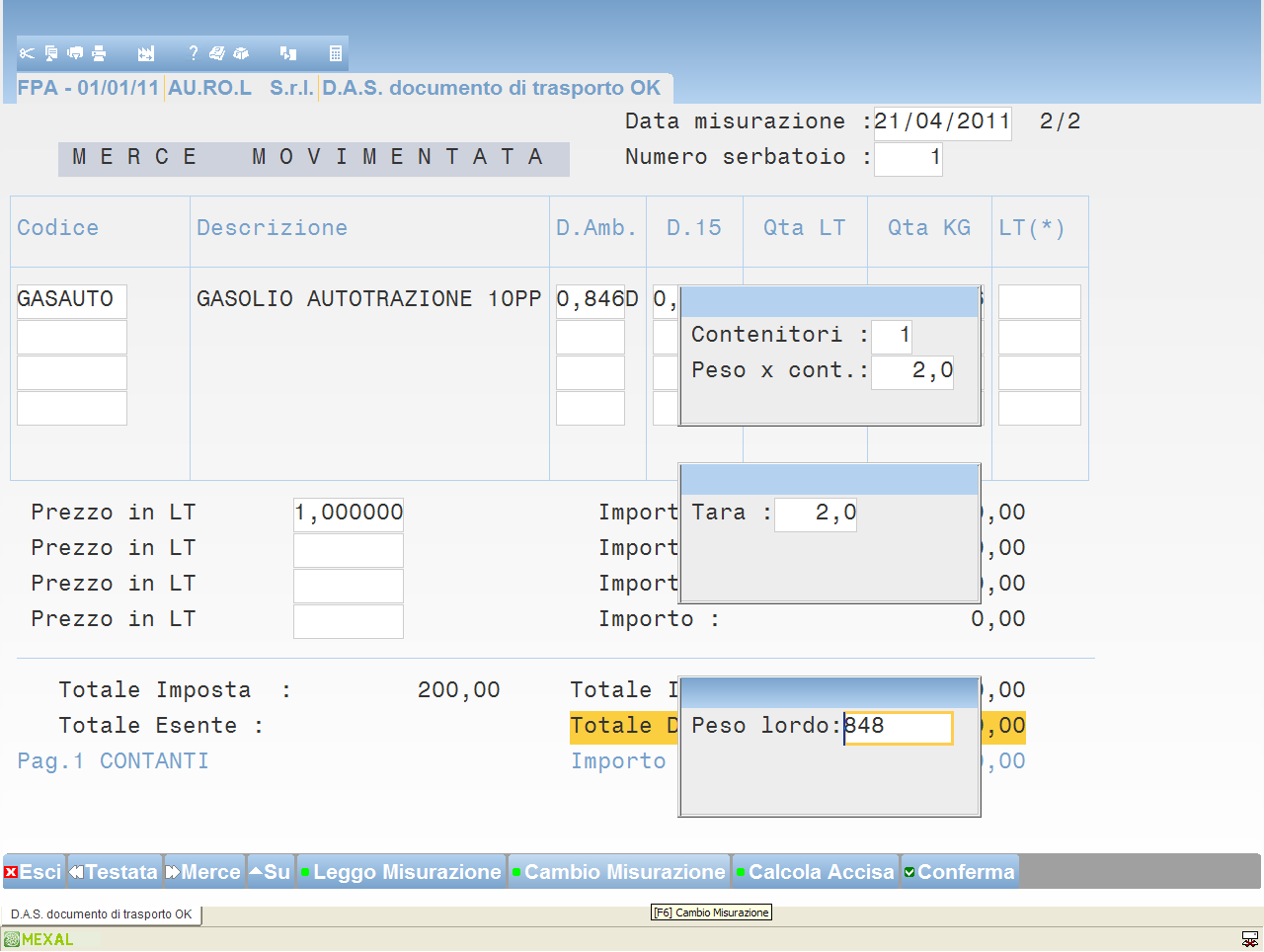Click the Tara value field
This screenshot has width=1264, height=952.
(x=816, y=514)
